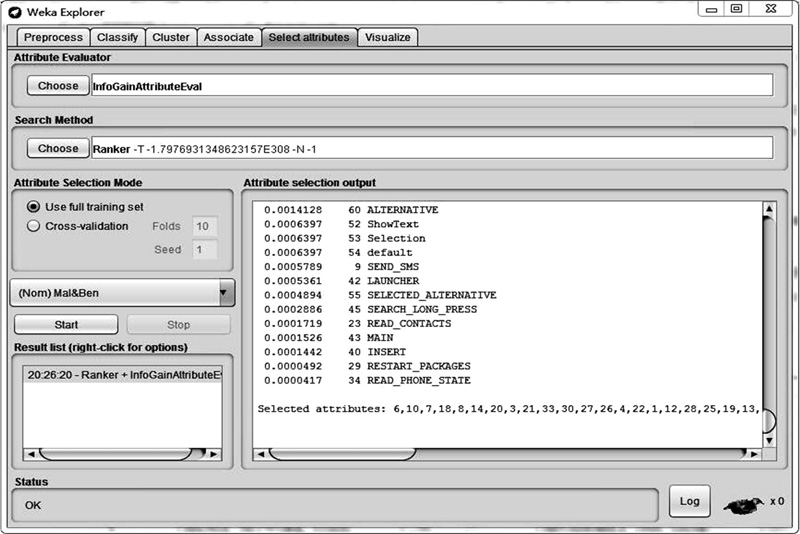Select the Ranker + InfoGainAttributeEval result entry
This screenshot has width=800, height=534.
[122, 374]
